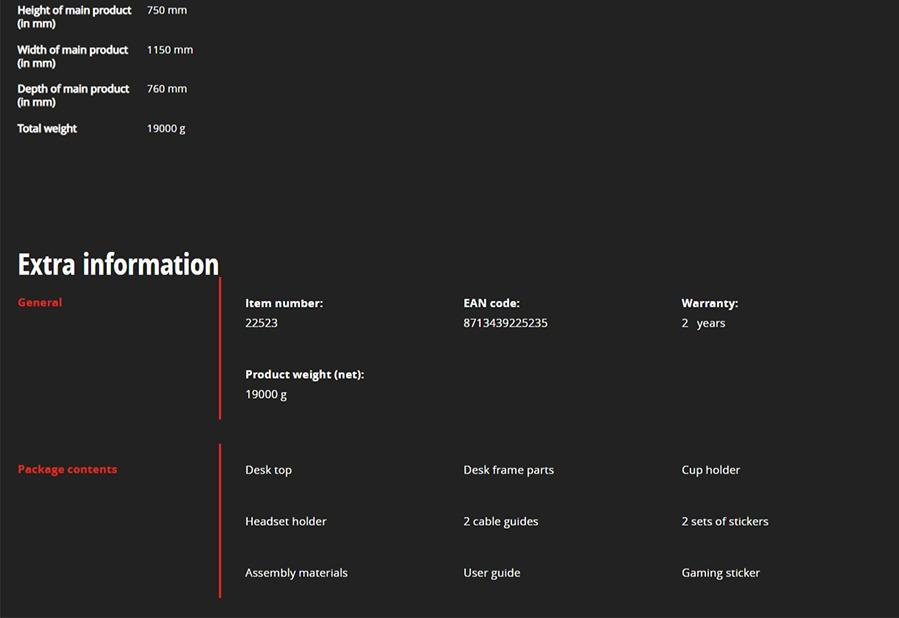
Task: Click the 19000 g net weight value
Action: tap(266, 394)
